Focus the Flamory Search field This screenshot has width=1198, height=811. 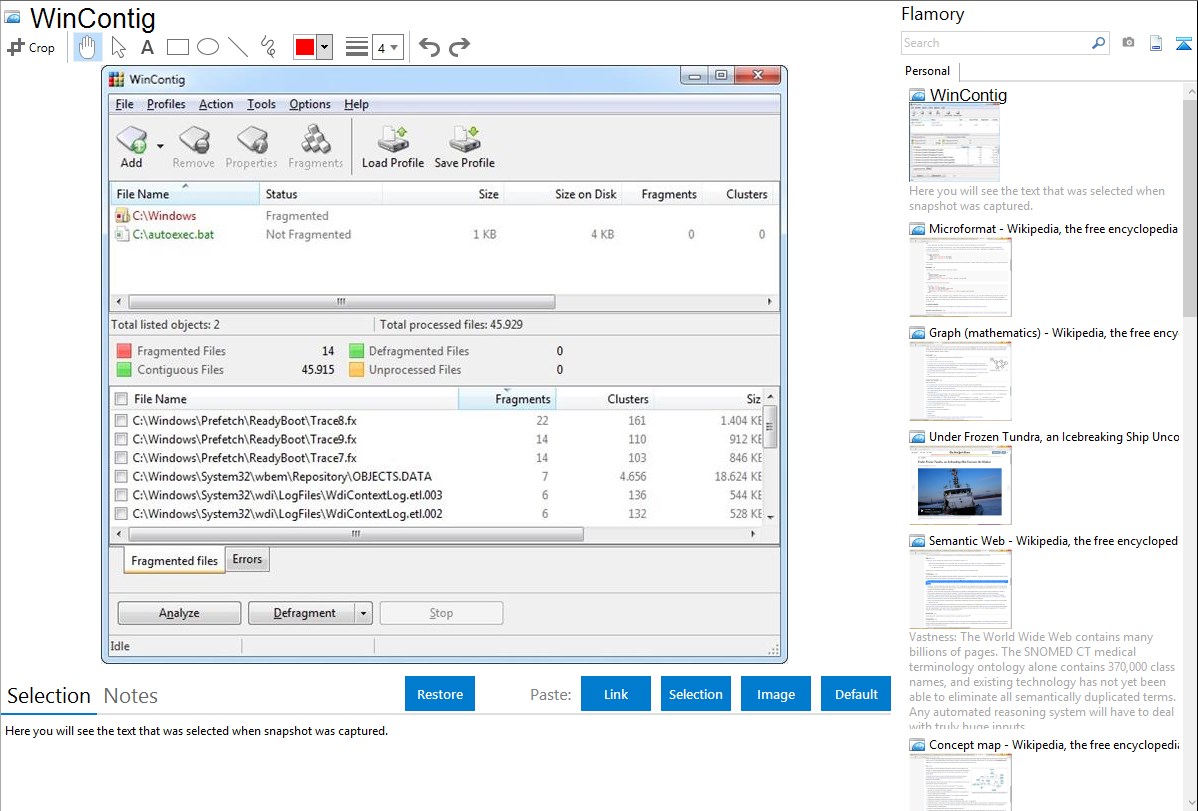[996, 43]
